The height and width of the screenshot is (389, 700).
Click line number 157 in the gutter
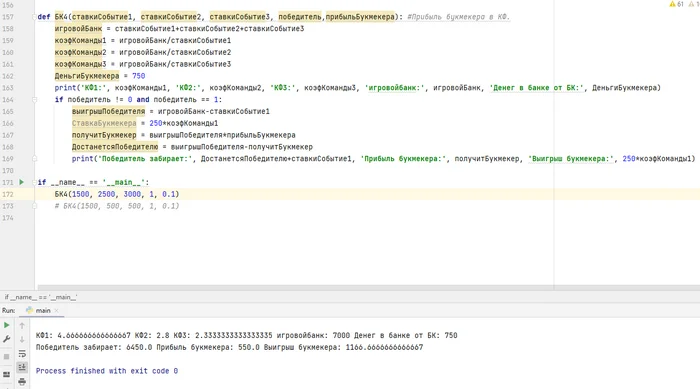(x=8, y=17)
